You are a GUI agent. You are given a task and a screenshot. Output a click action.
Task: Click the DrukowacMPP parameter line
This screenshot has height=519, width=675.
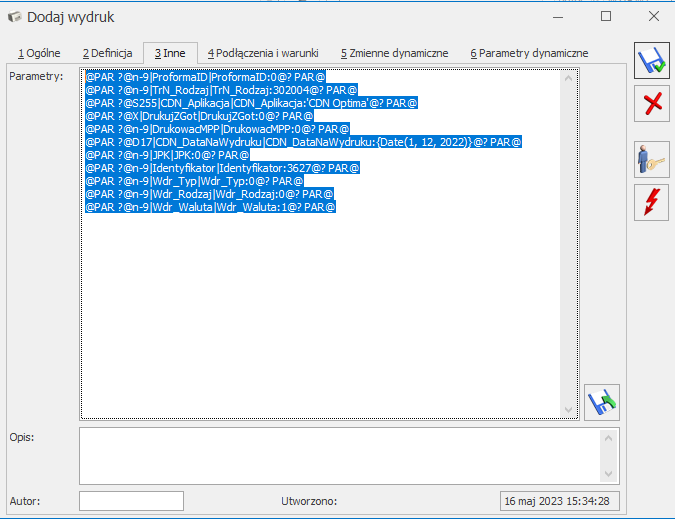[217, 129]
